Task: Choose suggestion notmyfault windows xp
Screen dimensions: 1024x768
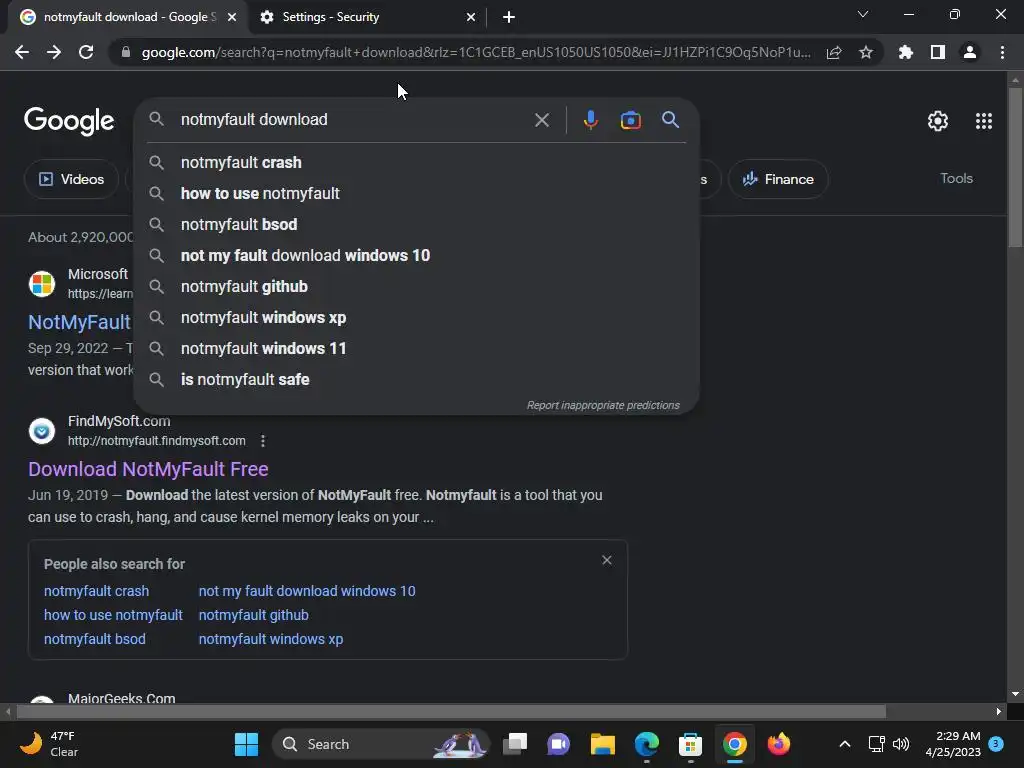Action: point(417,317)
